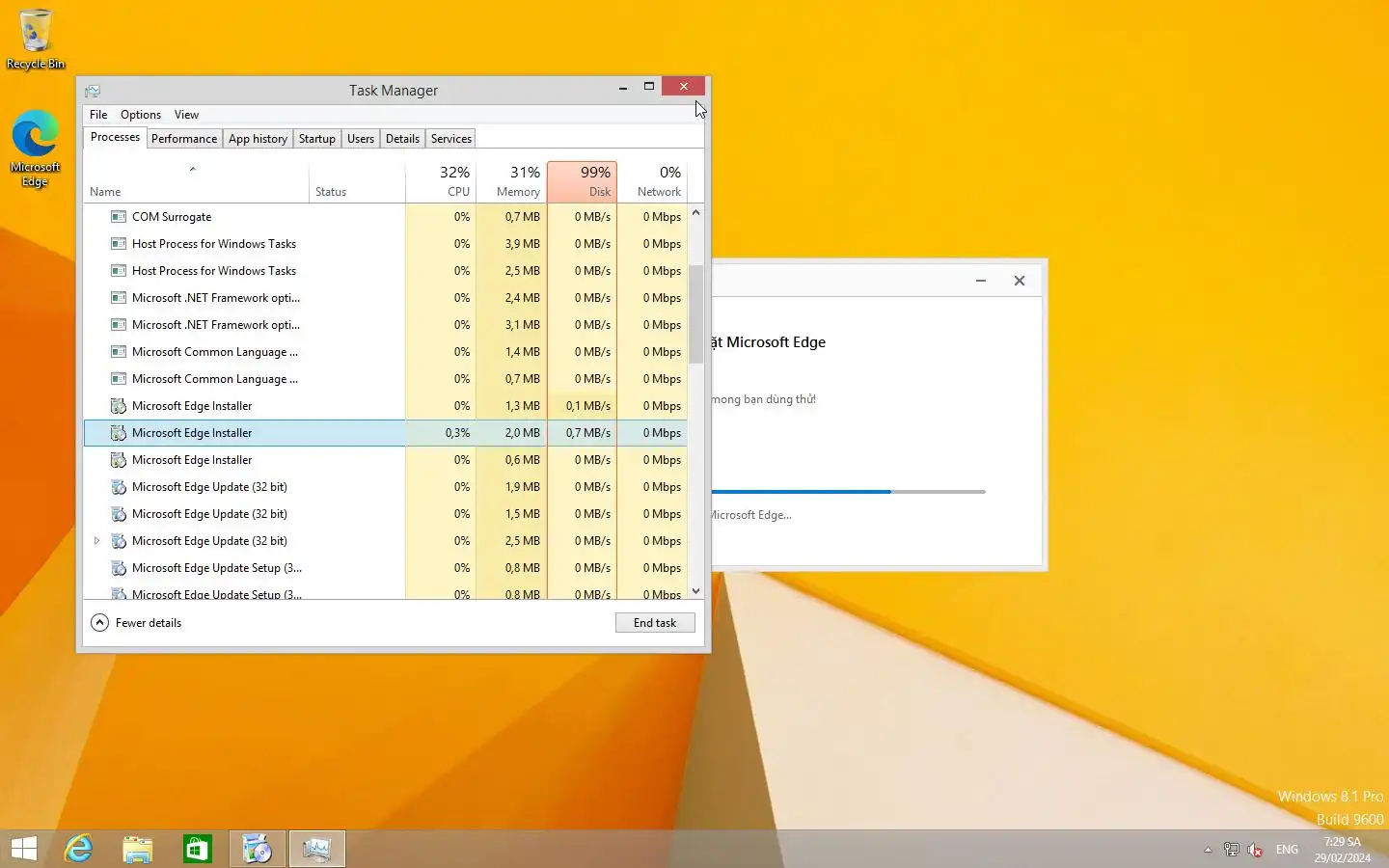Switch to the Performance tab
Image resolution: width=1389 pixels, height=868 pixels.
click(184, 139)
